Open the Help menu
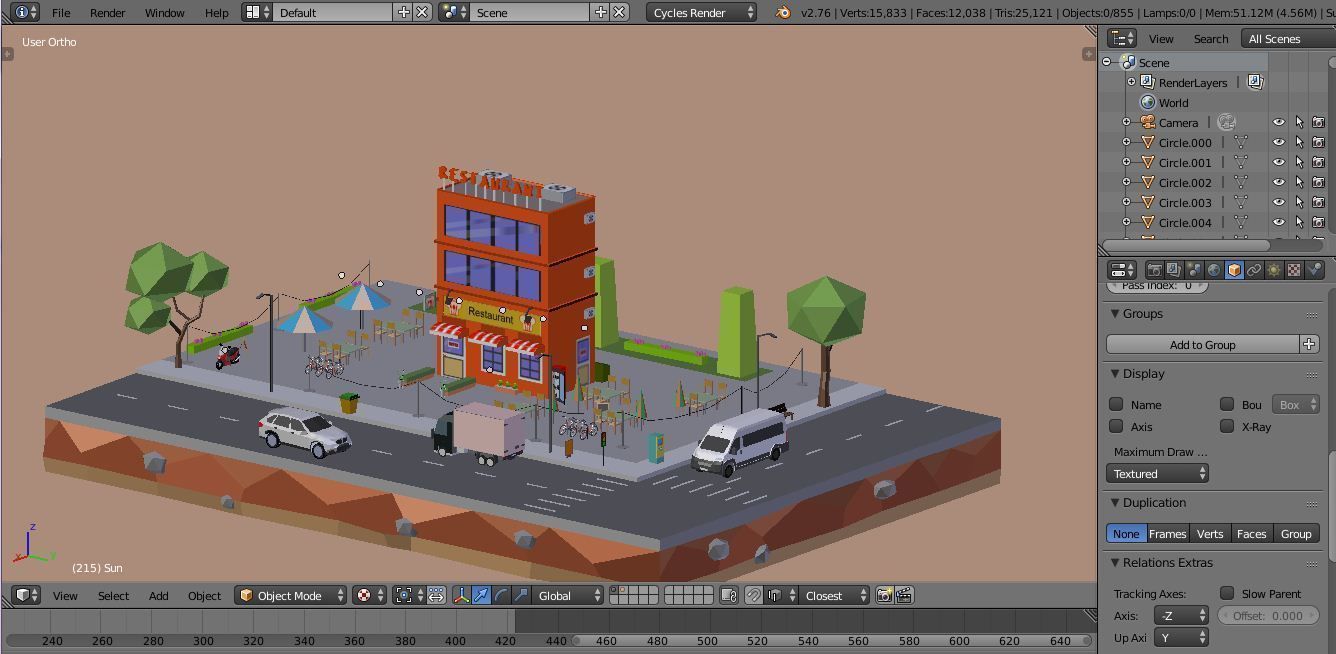 [216, 12]
